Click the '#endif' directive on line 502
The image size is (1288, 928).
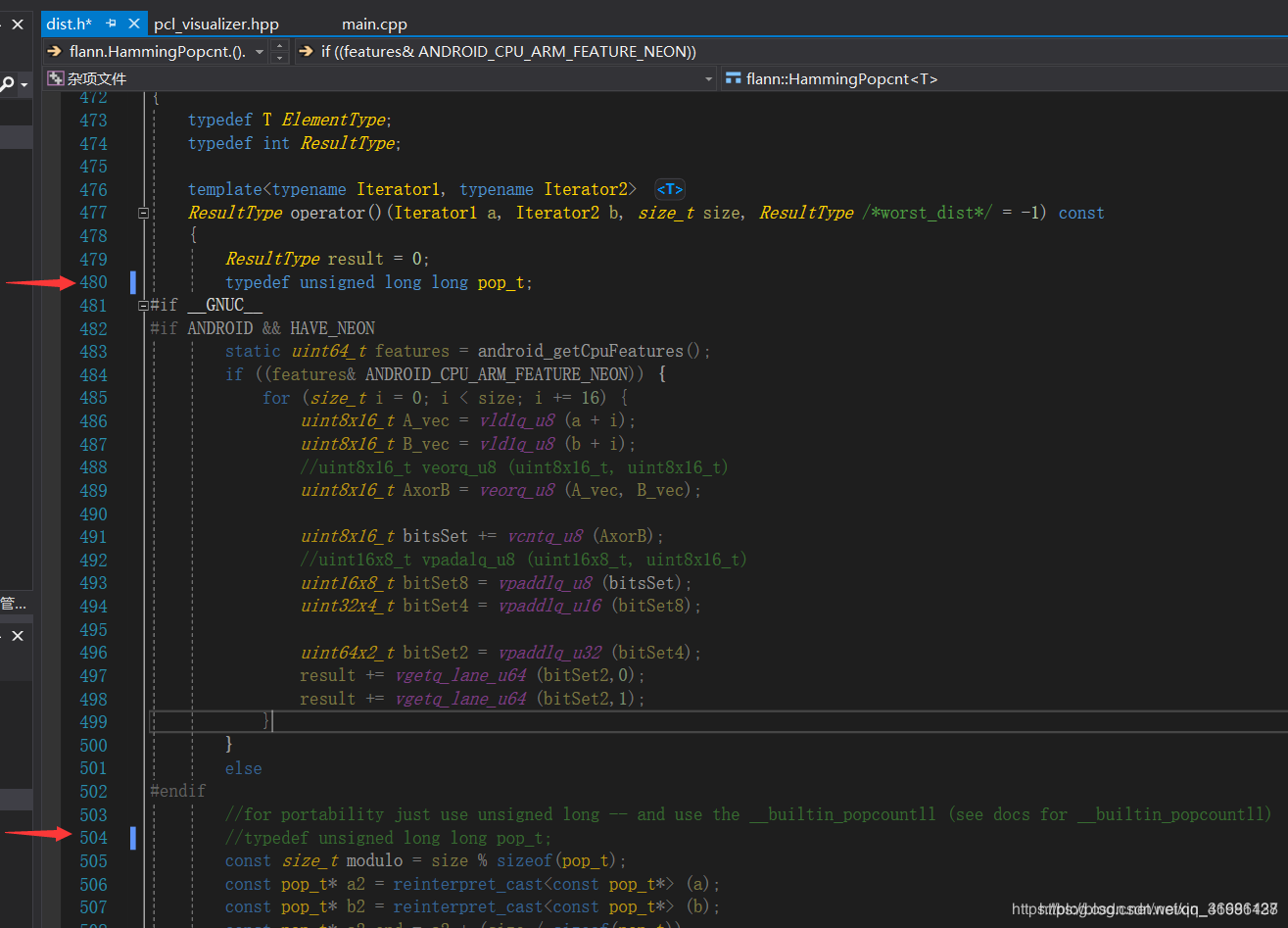click(178, 792)
